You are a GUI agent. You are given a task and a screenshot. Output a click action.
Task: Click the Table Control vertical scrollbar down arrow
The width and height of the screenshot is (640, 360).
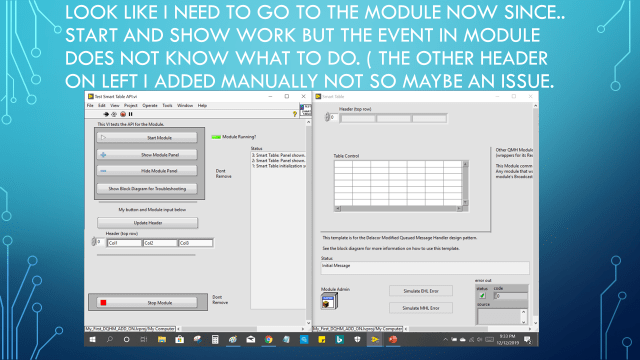(x=465, y=203)
